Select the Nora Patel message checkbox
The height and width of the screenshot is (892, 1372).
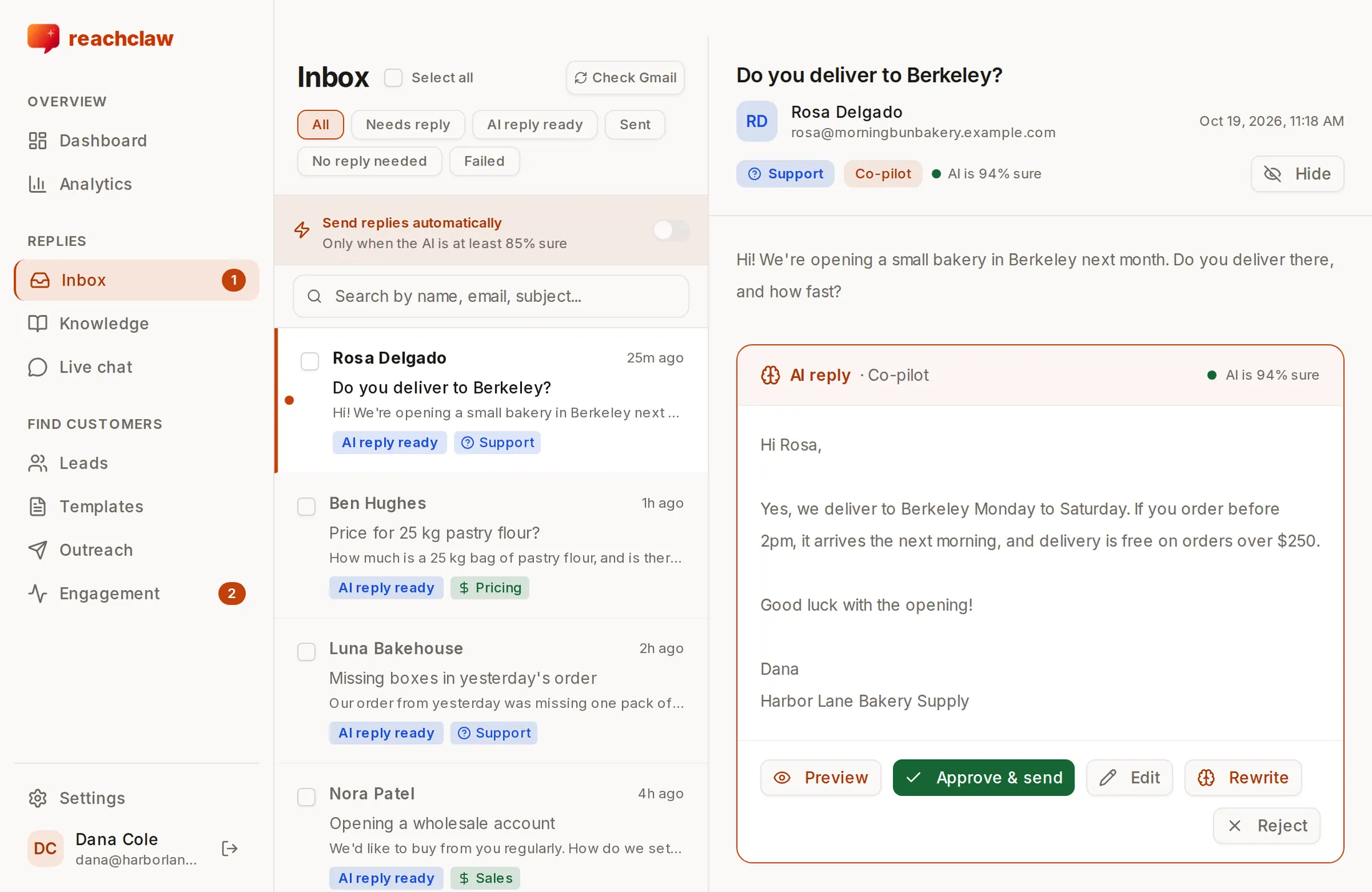(306, 797)
